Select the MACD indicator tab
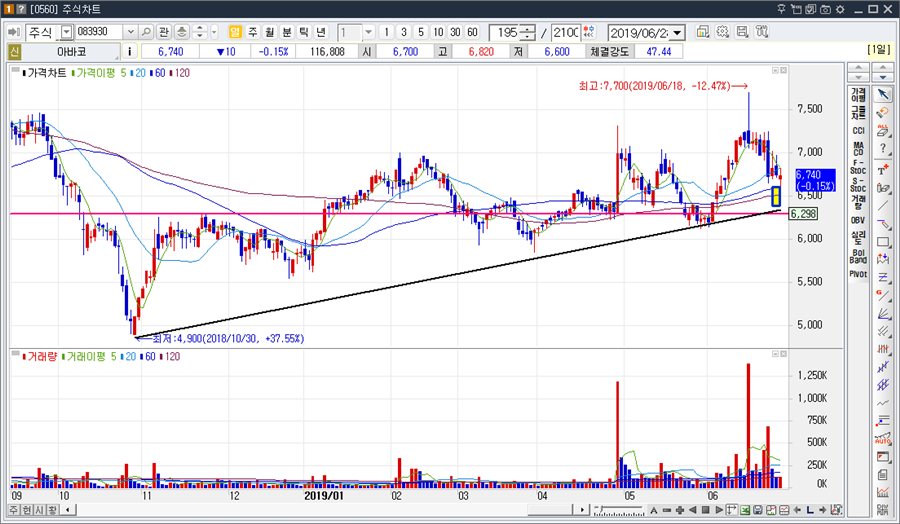This screenshot has width=900, height=524. 858,149
